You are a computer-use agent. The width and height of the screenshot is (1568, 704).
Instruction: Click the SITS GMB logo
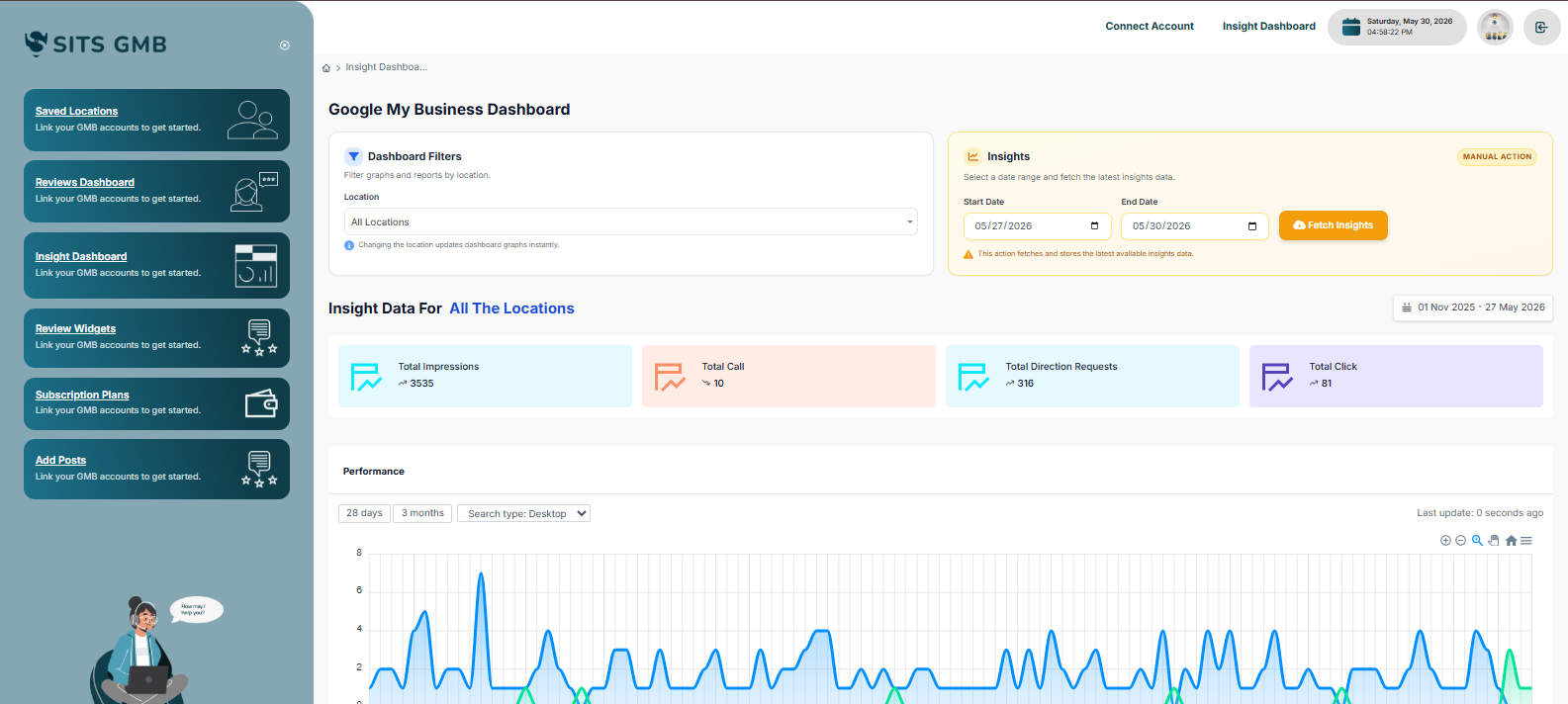pyautogui.click(x=96, y=44)
